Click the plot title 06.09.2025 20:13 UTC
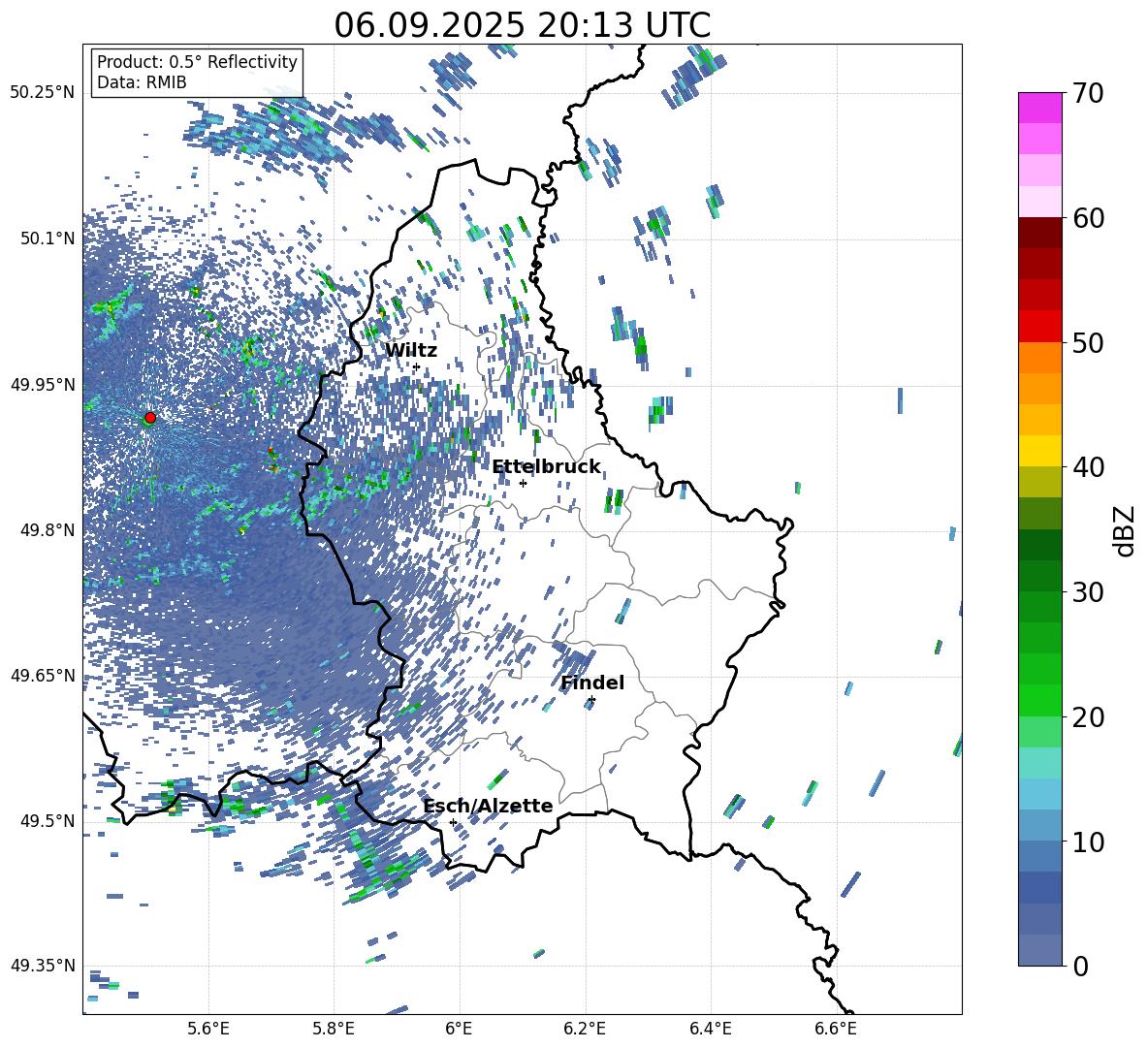1148x1048 pixels. pos(523,25)
